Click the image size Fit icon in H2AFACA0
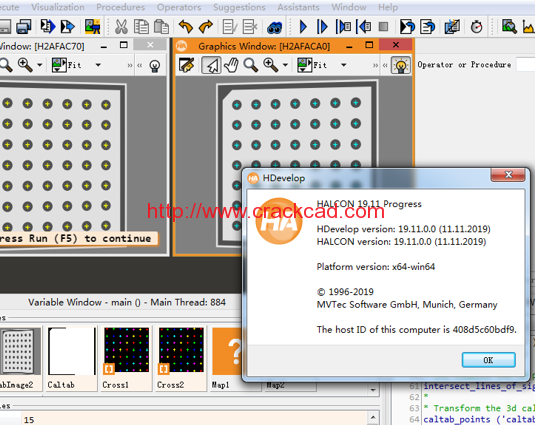Screen dimensions: 535x425 tap(304, 65)
